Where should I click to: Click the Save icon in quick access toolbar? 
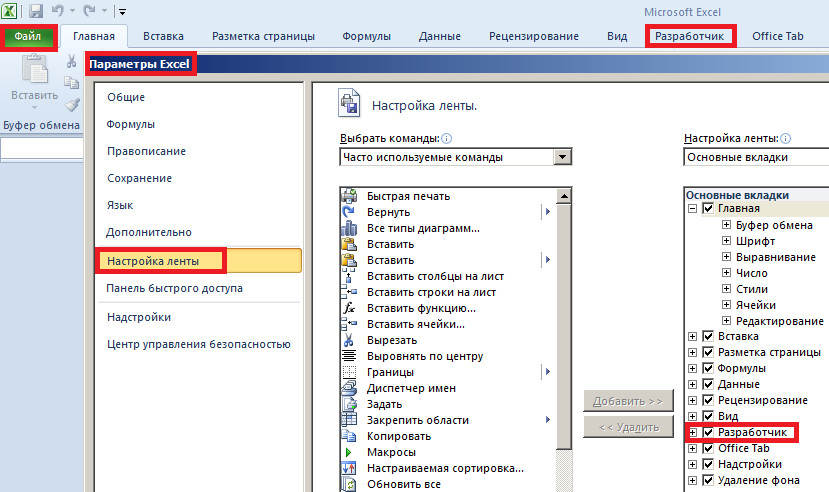36,11
